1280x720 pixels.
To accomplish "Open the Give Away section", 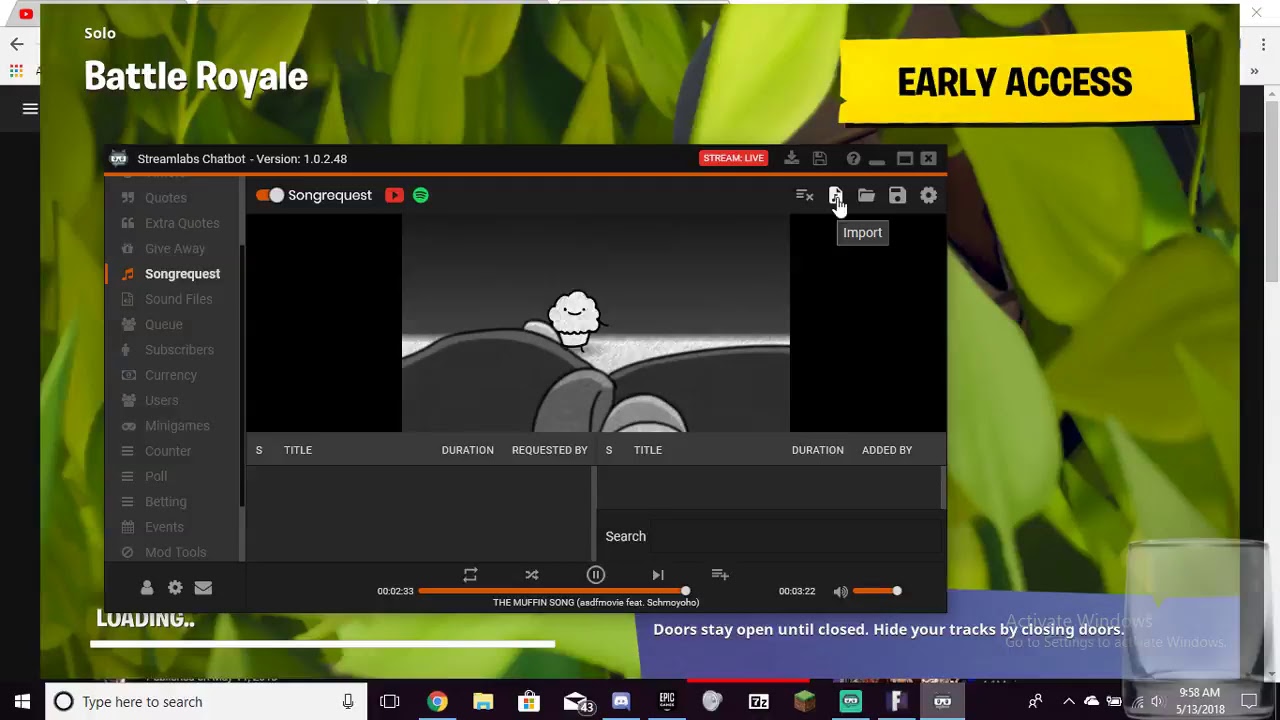I will tap(175, 248).
